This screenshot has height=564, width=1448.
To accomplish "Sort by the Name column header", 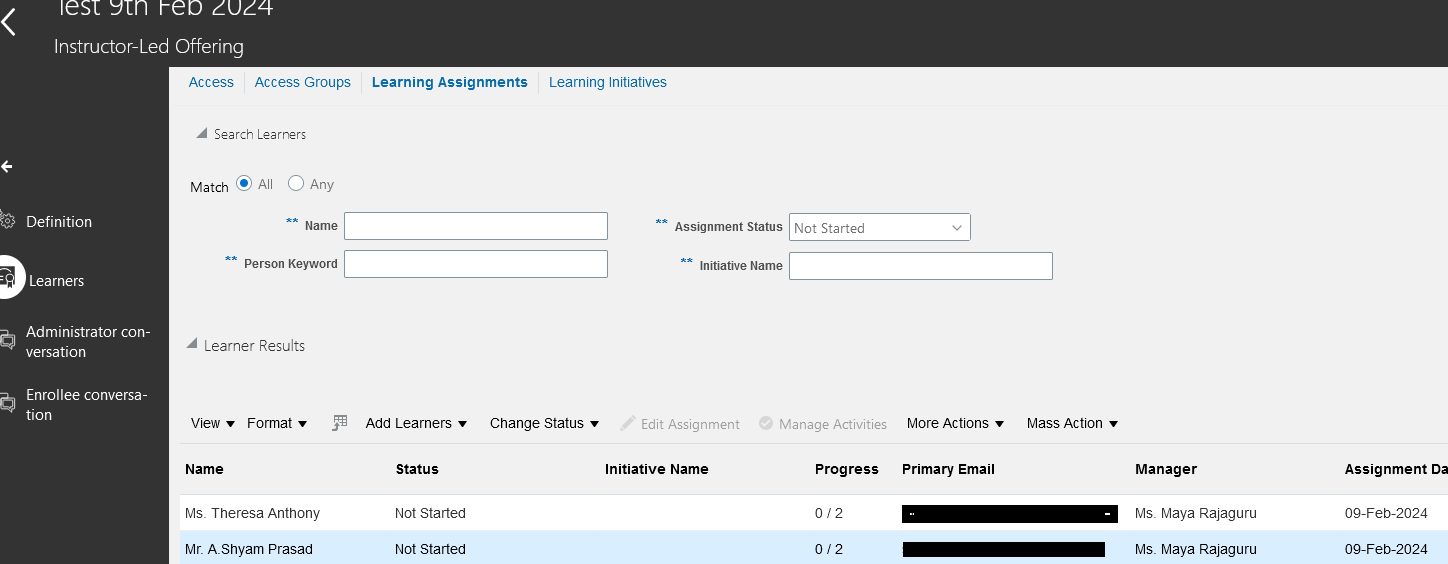I will tap(204, 469).
